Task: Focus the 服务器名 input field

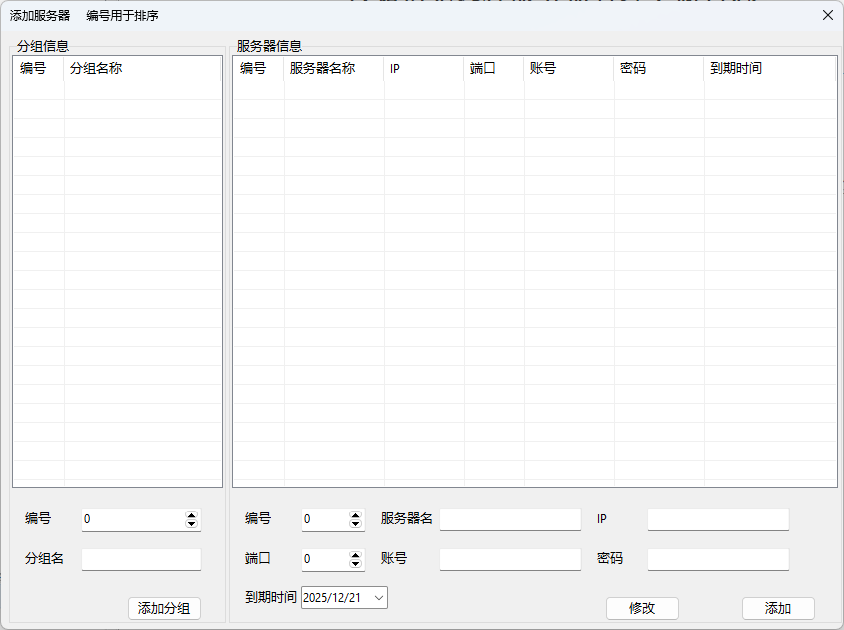Action: click(510, 519)
